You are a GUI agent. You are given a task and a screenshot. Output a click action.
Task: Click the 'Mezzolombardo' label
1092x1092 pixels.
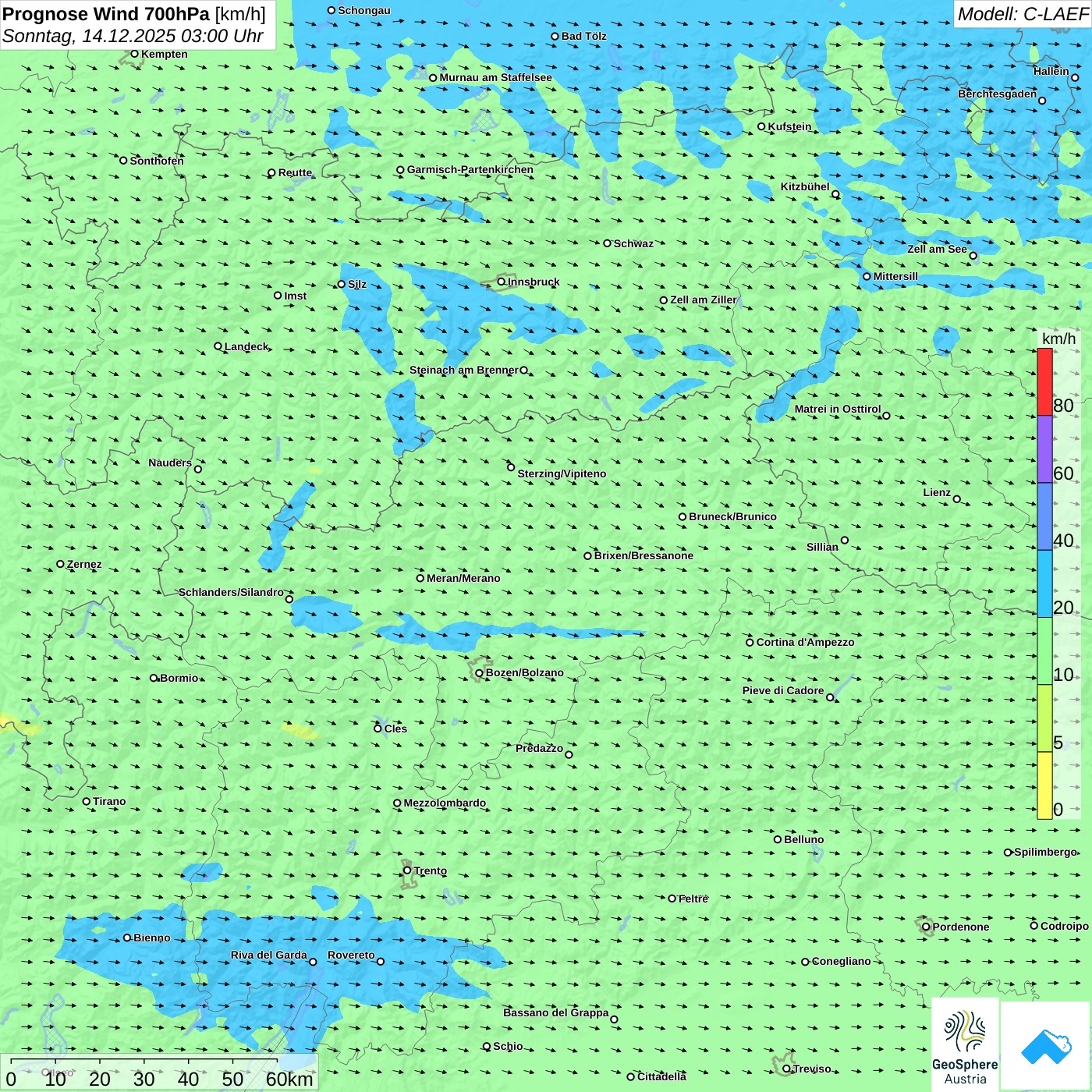point(445,803)
